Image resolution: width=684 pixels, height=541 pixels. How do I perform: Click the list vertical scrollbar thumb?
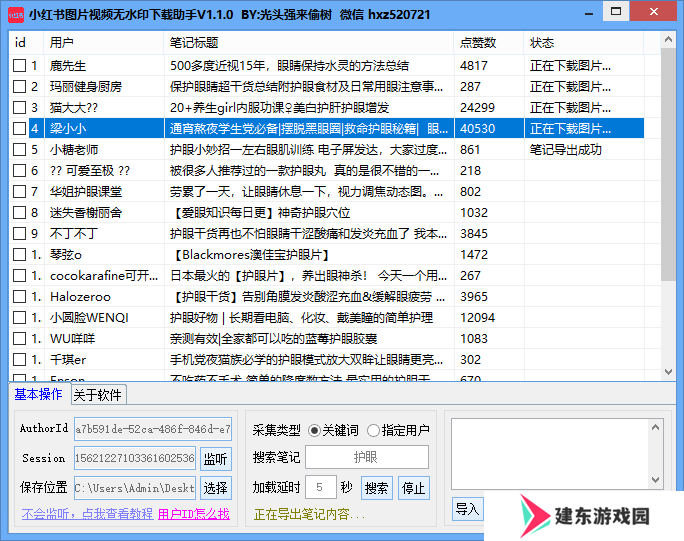(668, 164)
